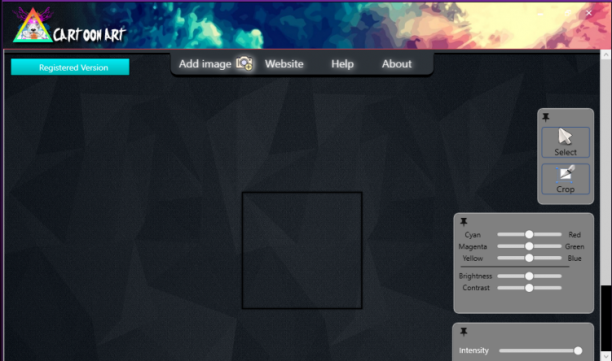Click the Add image label
Image resolution: width=612 pixels, height=361 pixels.
pyautogui.click(x=205, y=64)
